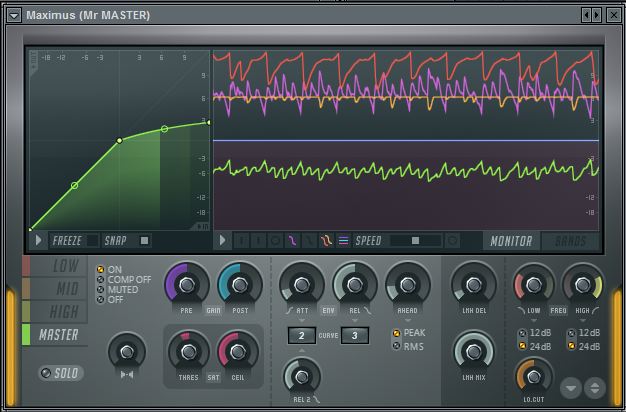Click the MONITOR button

coord(511,241)
